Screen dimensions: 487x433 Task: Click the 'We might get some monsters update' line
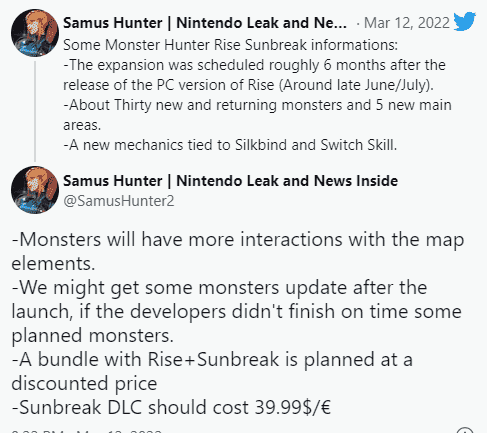tap(219, 288)
